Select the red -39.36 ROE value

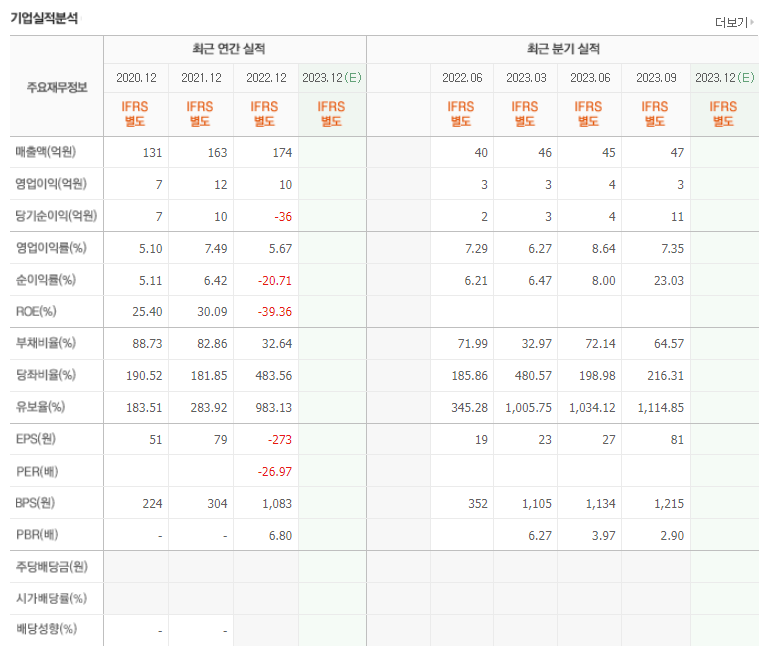tap(275, 312)
